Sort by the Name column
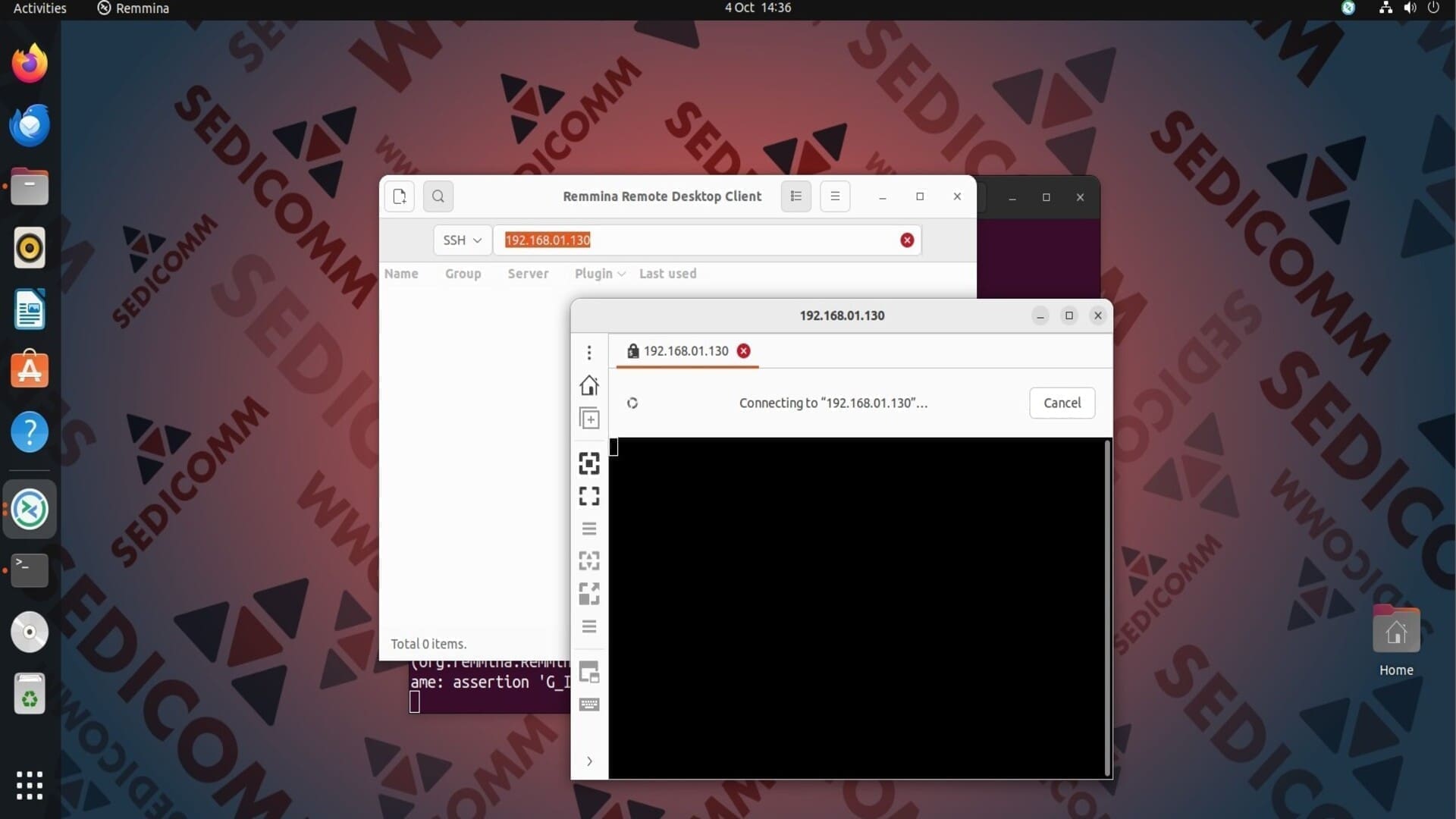This screenshot has height=819, width=1456. tap(401, 274)
